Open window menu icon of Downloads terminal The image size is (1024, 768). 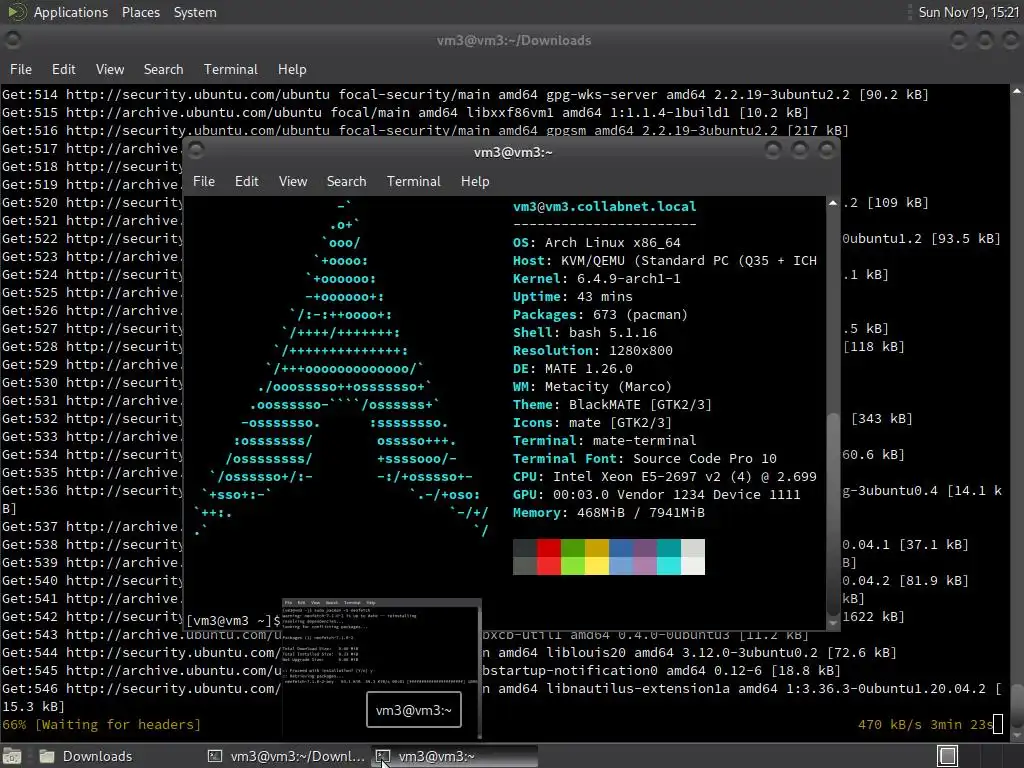pos(12,40)
